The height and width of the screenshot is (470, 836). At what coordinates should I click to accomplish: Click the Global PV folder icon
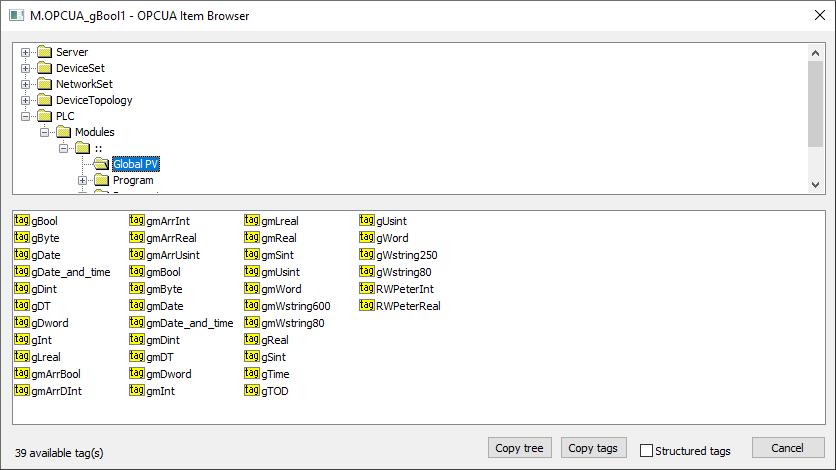(x=100, y=164)
